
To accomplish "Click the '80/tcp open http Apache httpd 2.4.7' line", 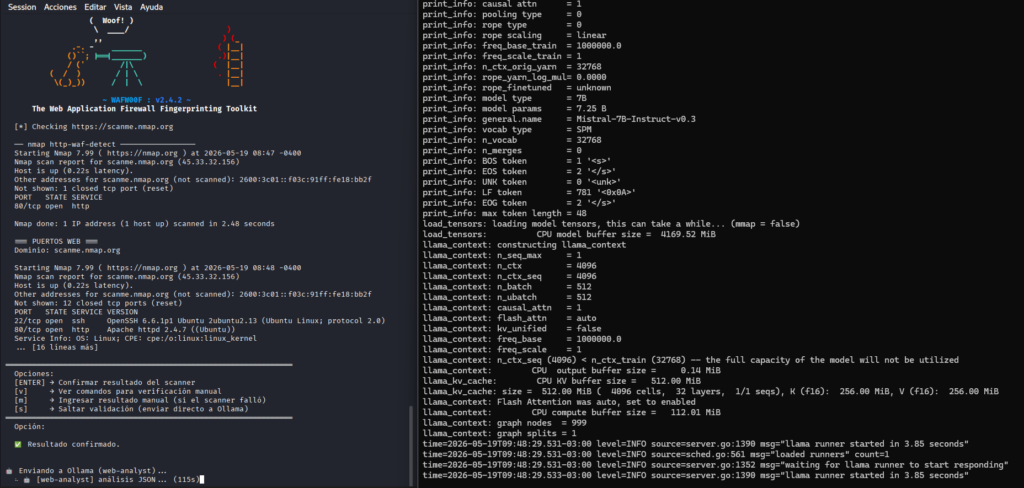I will pos(125,330).
